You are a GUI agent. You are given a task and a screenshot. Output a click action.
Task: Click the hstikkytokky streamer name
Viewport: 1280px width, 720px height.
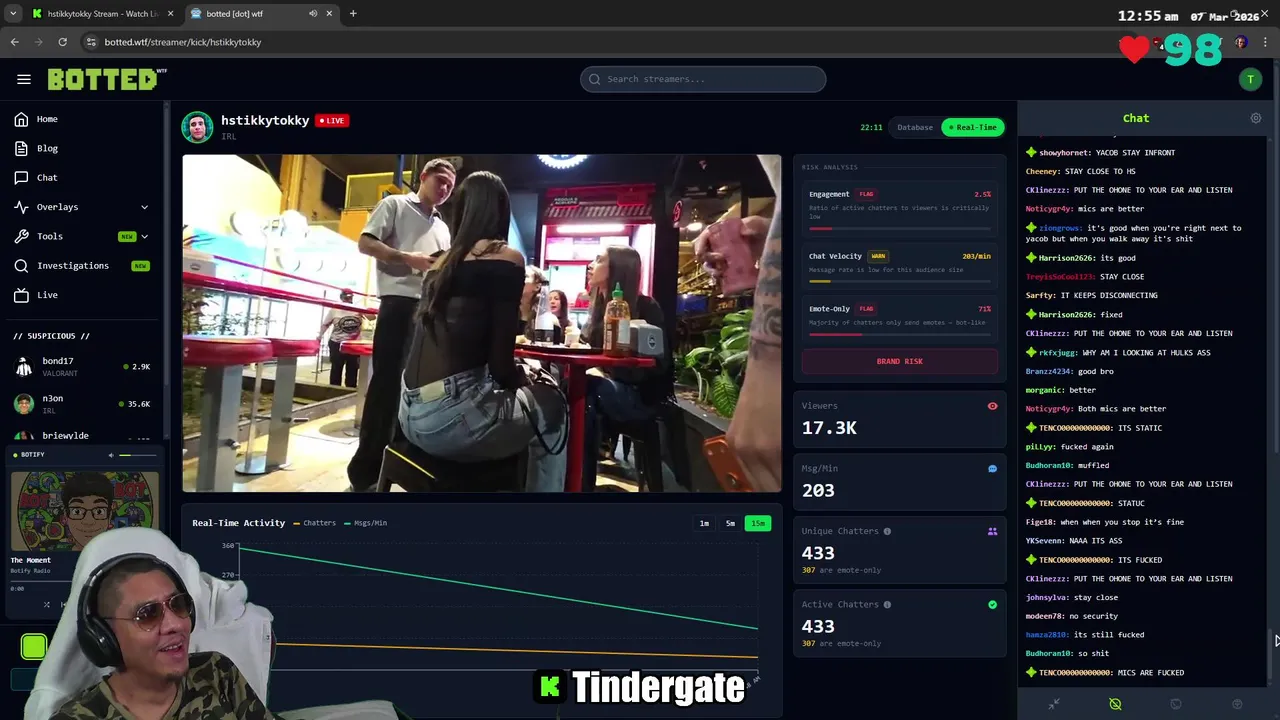point(265,120)
